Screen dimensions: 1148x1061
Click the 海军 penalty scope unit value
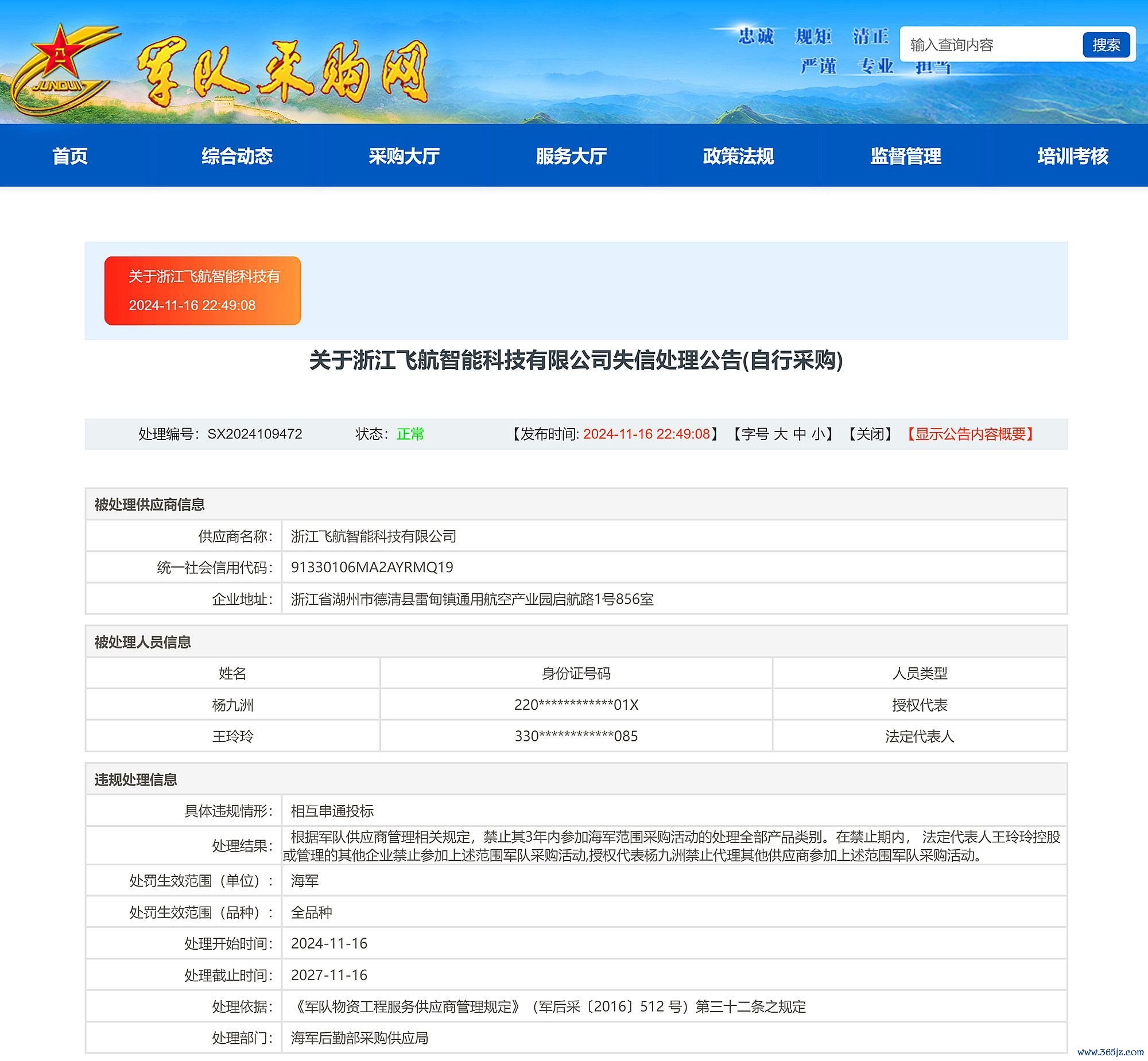(x=304, y=881)
